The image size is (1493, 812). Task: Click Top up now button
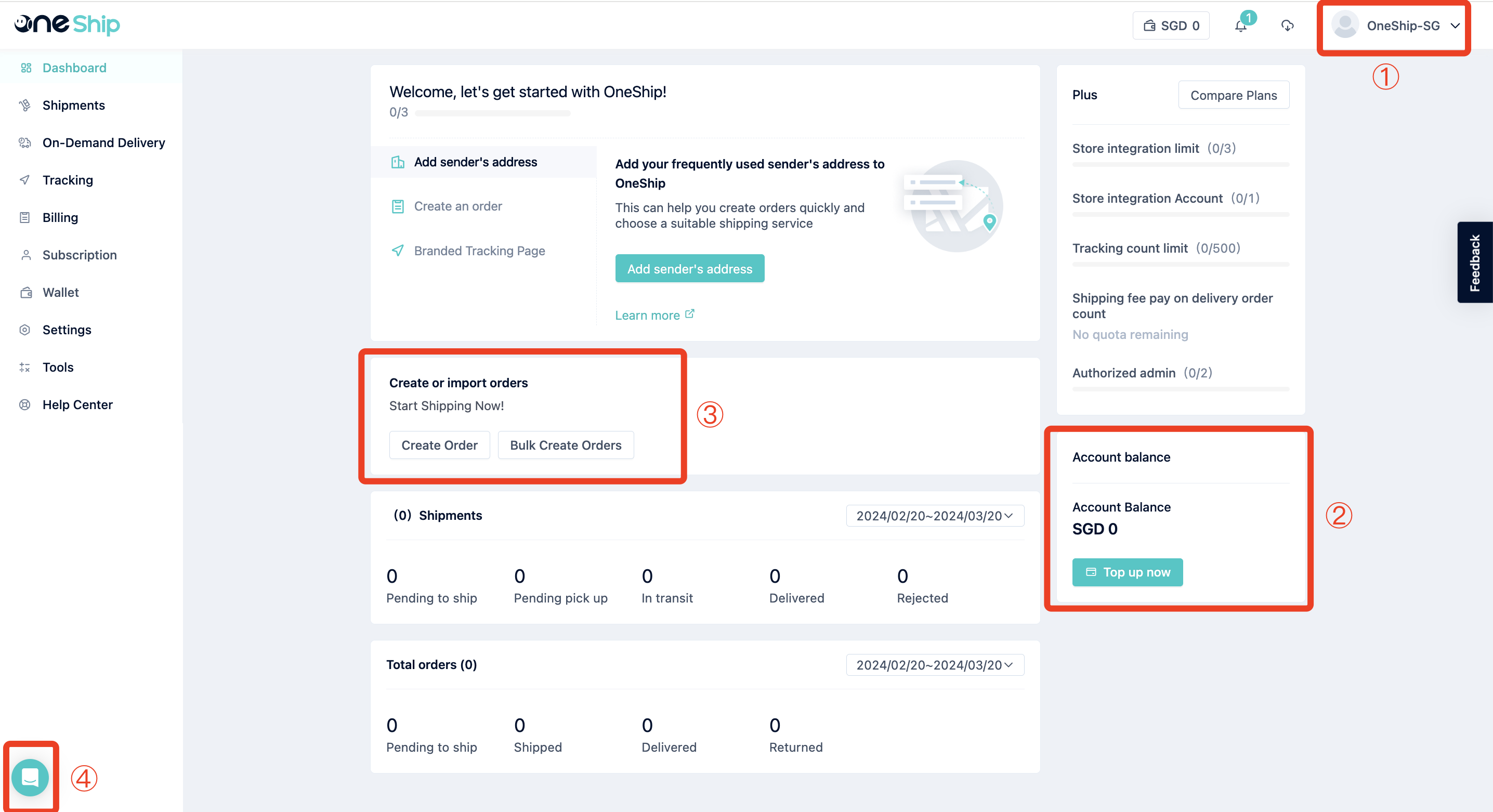point(1127,572)
